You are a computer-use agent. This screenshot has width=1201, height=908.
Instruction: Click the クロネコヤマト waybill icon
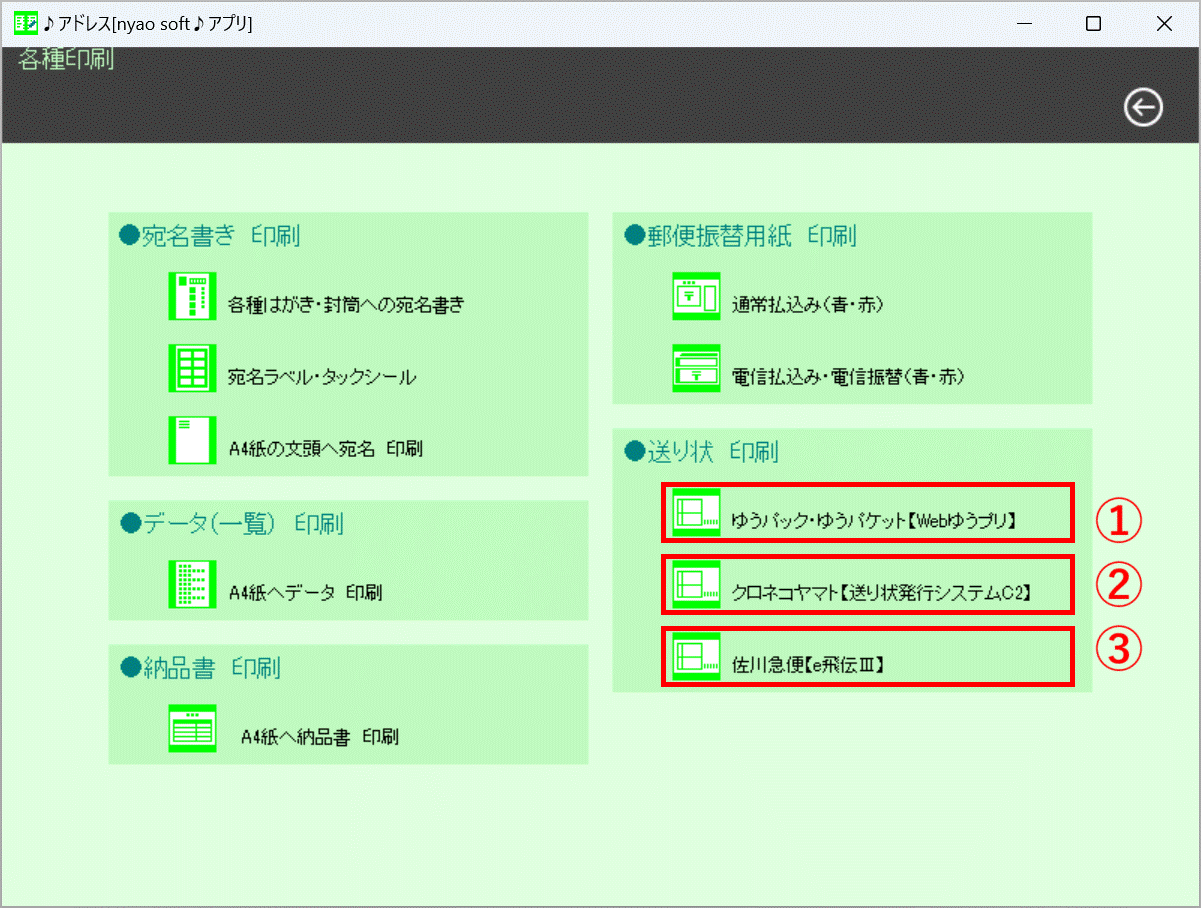696,584
